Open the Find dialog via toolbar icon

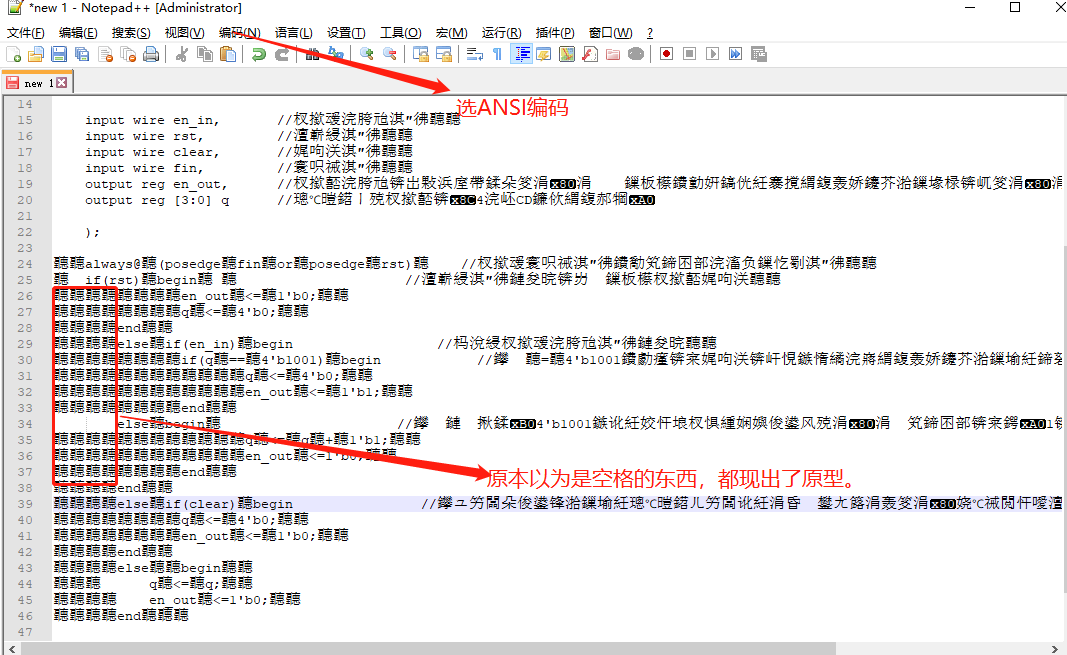coord(311,53)
